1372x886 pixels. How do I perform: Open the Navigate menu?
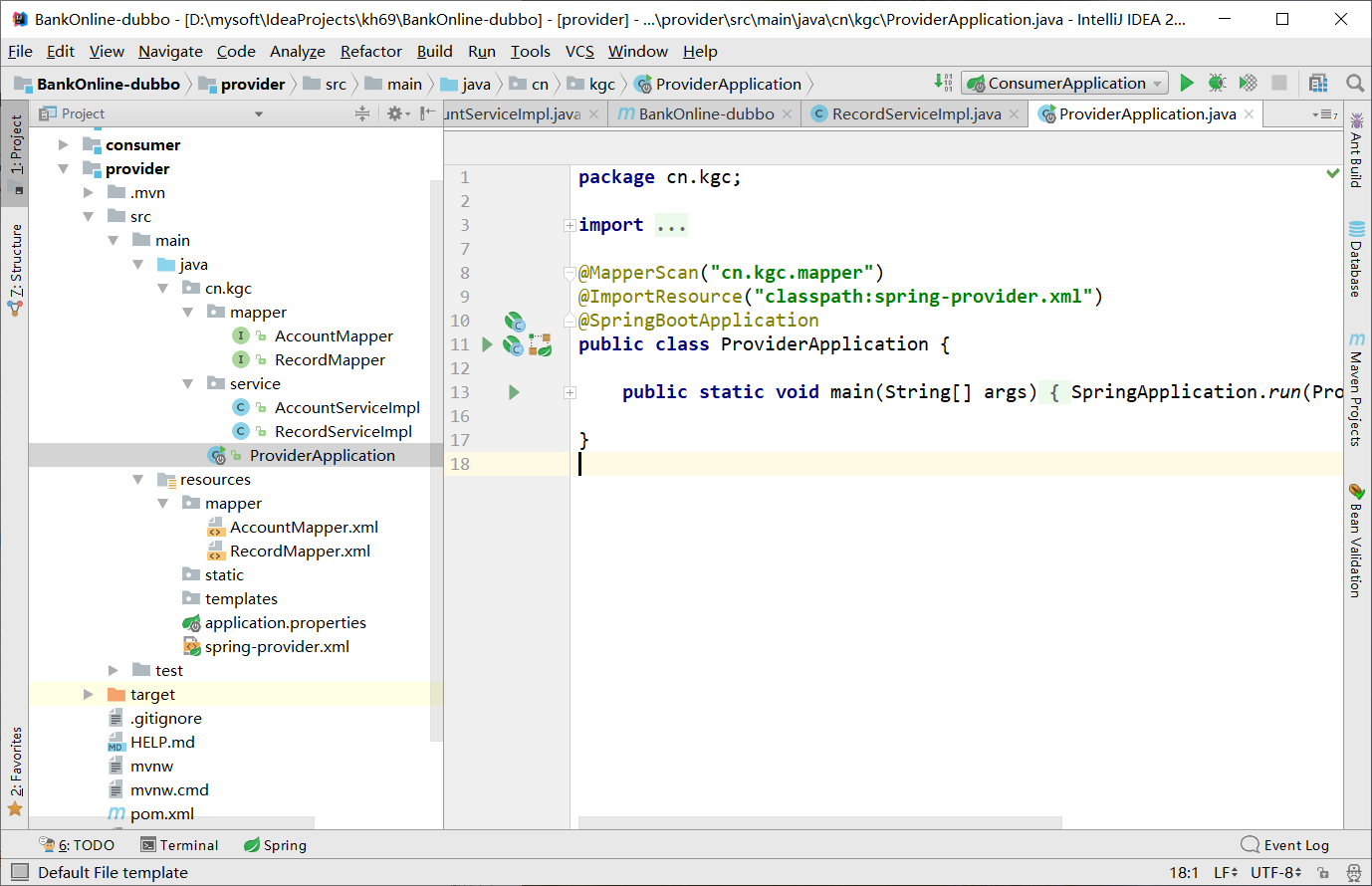(170, 52)
